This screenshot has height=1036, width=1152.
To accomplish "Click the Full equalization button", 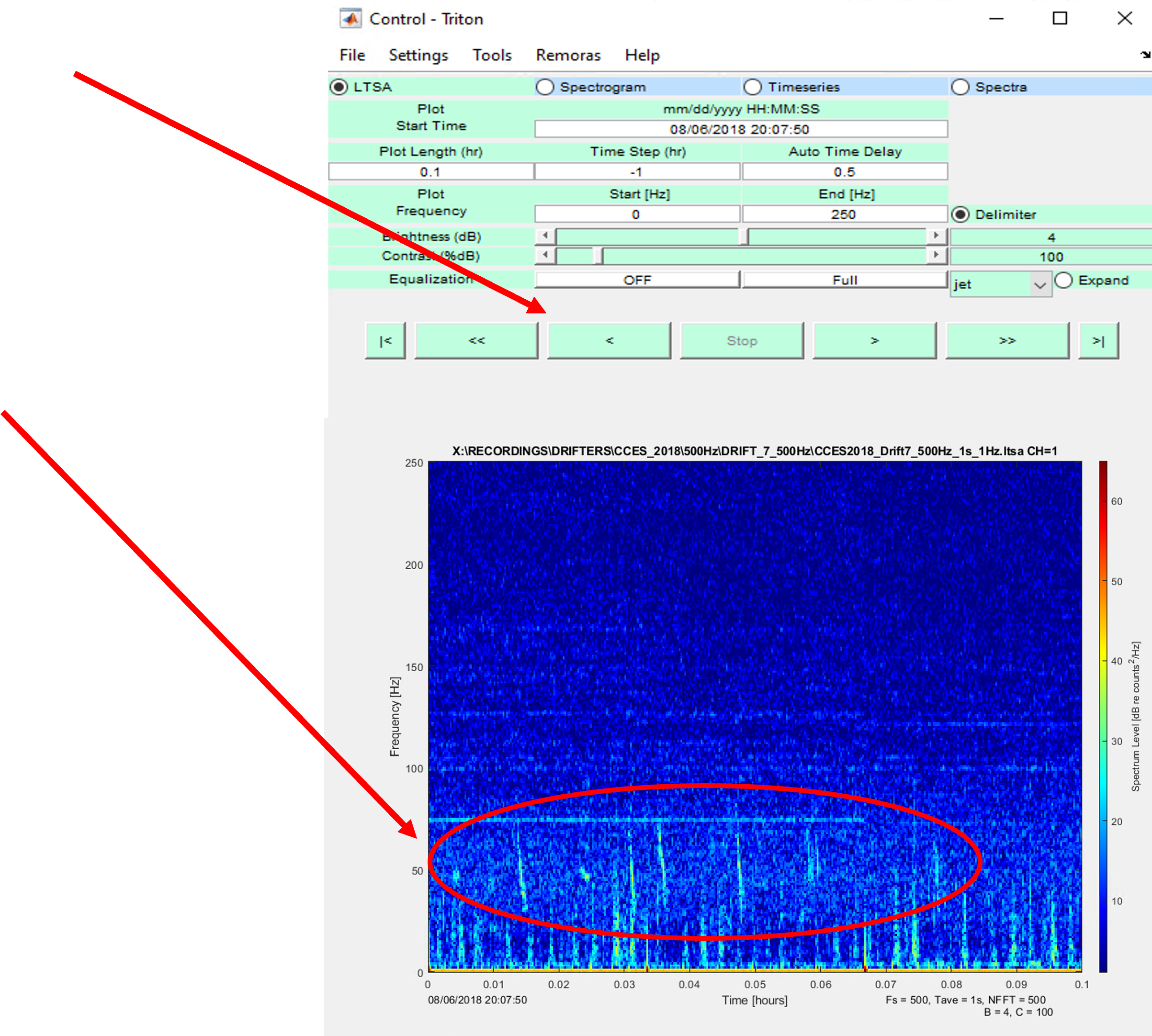I will tap(845, 280).
